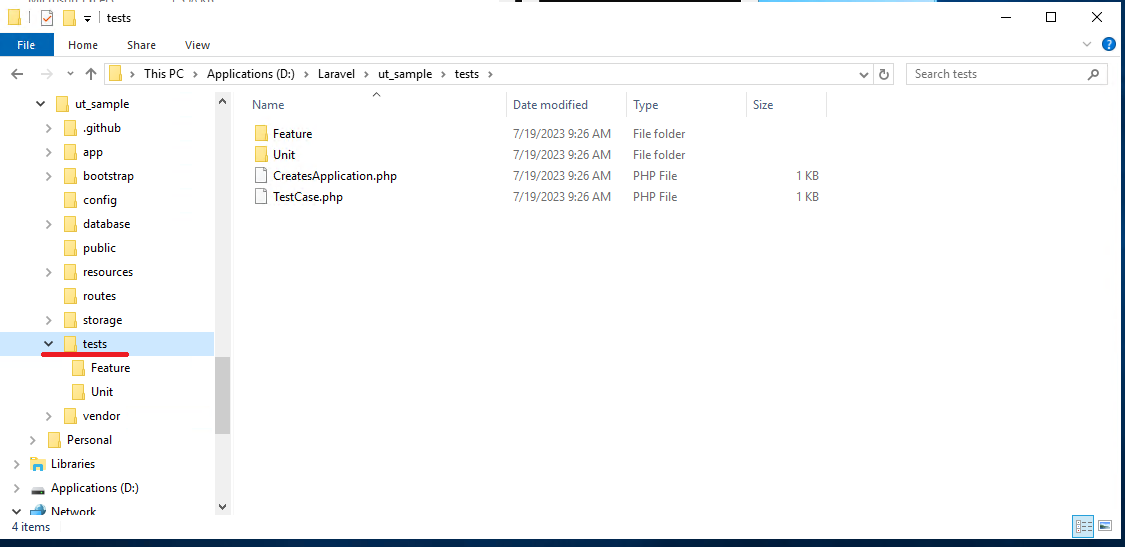Select the Feature folder in file list
The height and width of the screenshot is (547, 1125).
point(293,134)
